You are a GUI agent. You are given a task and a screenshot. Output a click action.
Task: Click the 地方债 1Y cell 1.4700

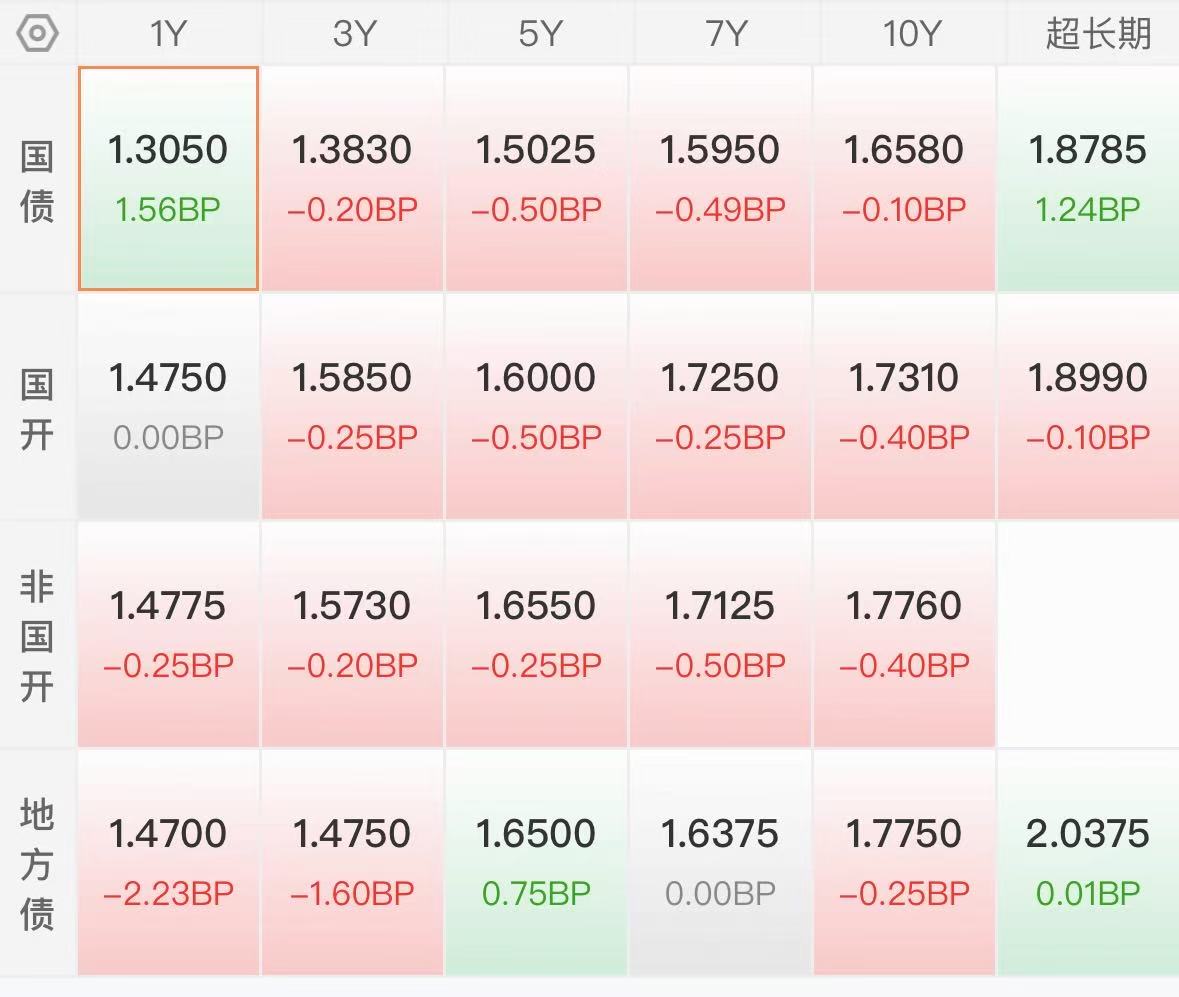click(x=168, y=862)
